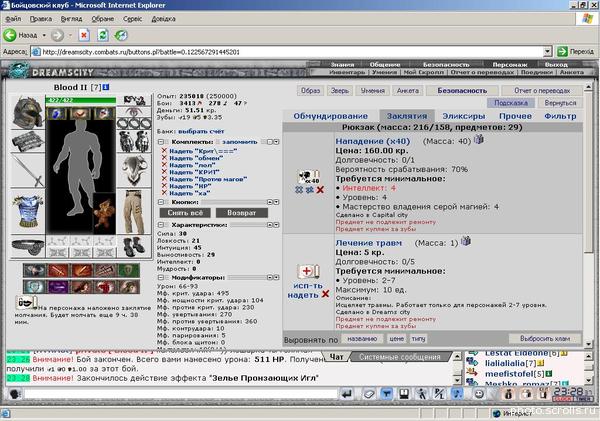The width and height of the screenshot is (600, 421).
Task: Open the Довідка menu
Action: (163, 19)
